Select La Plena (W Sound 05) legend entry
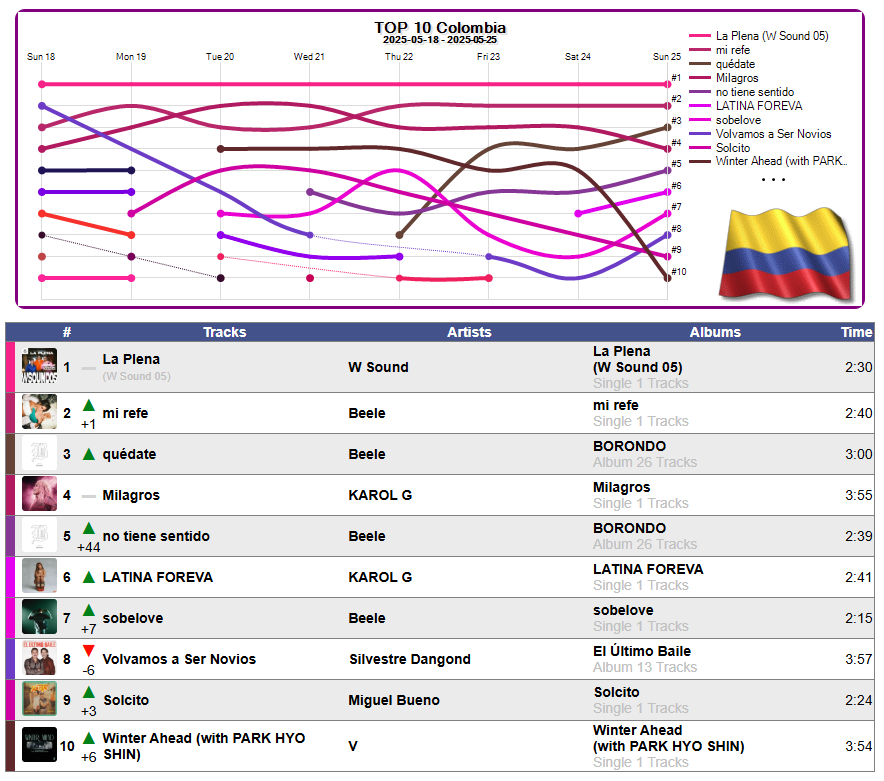This screenshot has height=781, width=884. coord(759,36)
